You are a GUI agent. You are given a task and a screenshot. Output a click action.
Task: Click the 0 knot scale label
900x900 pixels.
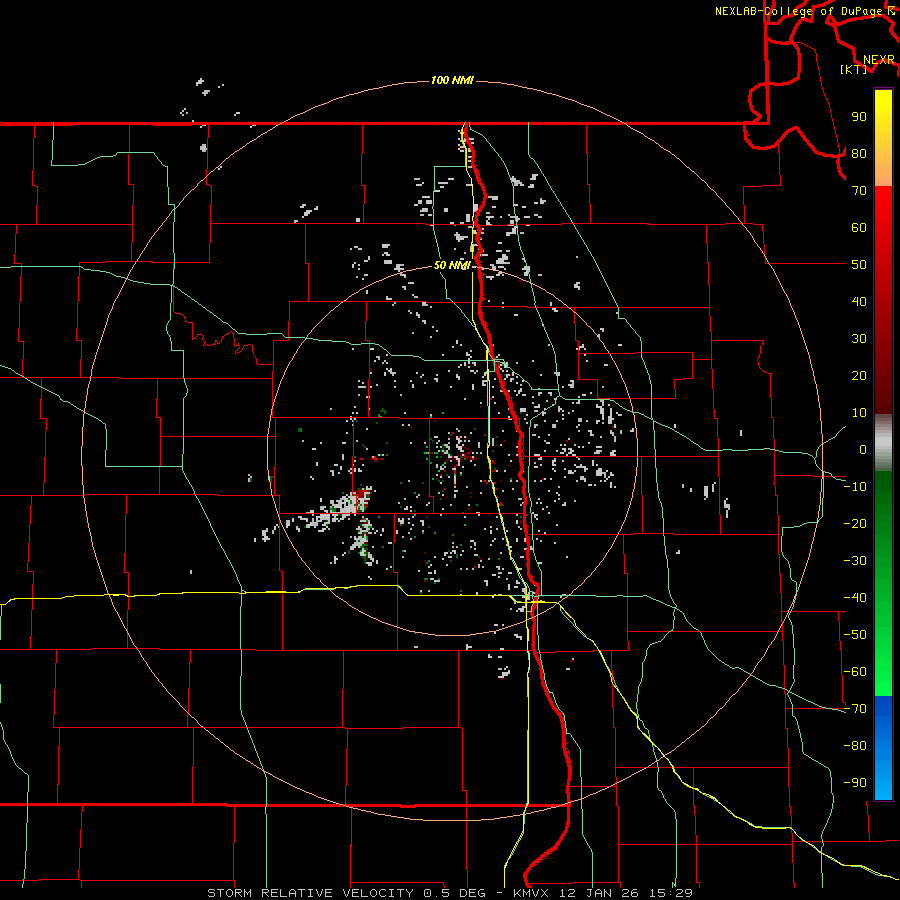point(863,450)
